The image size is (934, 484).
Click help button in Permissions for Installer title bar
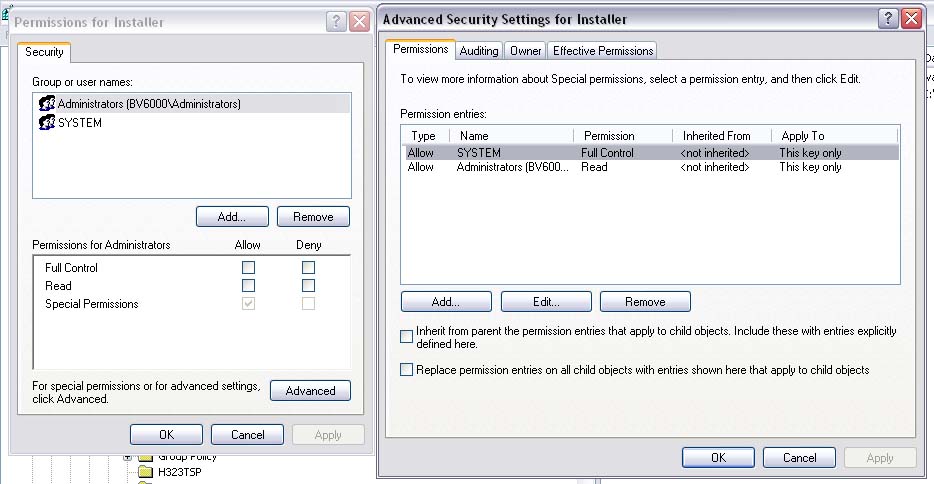[x=336, y=22]
